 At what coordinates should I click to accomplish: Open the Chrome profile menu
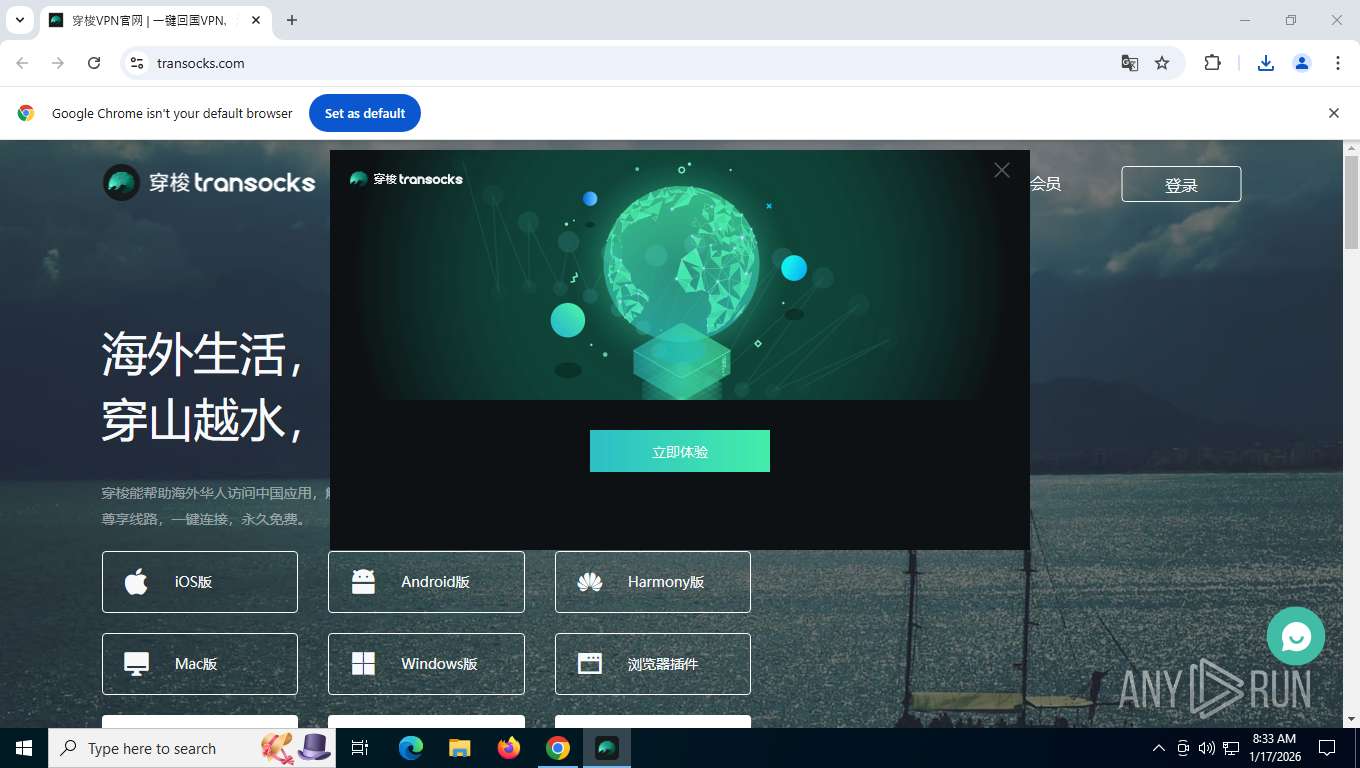click(x=1302, y=63)
